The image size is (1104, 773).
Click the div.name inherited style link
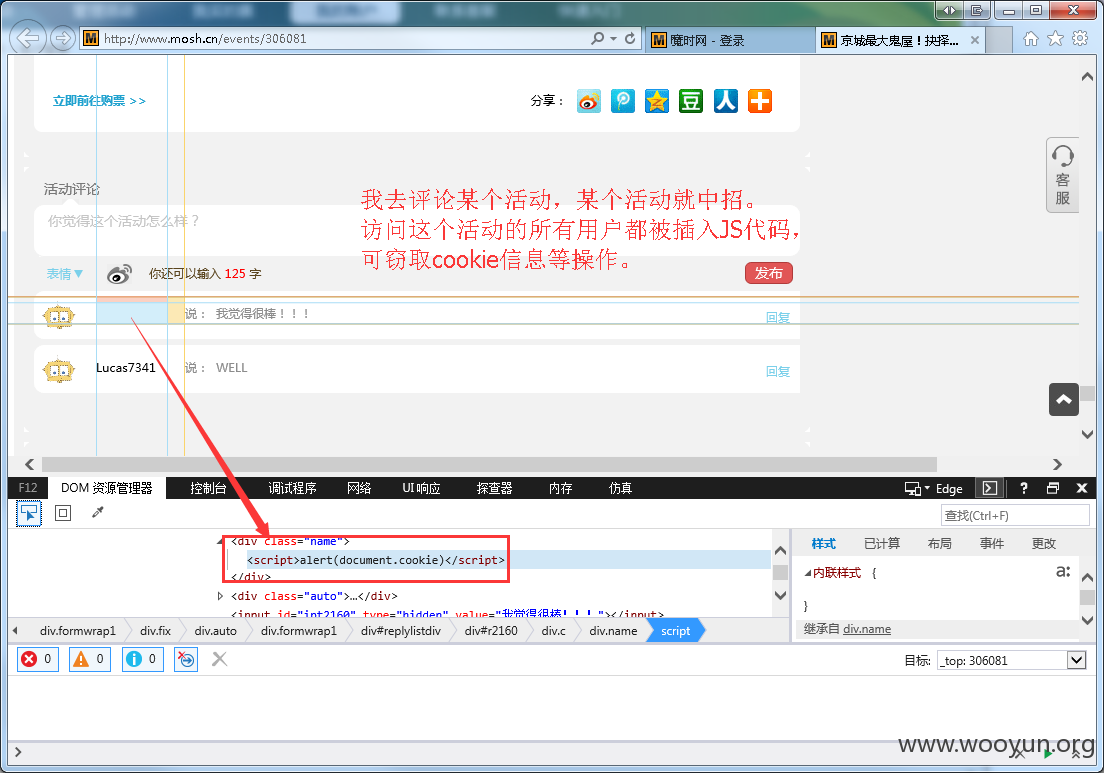[867, 629]
